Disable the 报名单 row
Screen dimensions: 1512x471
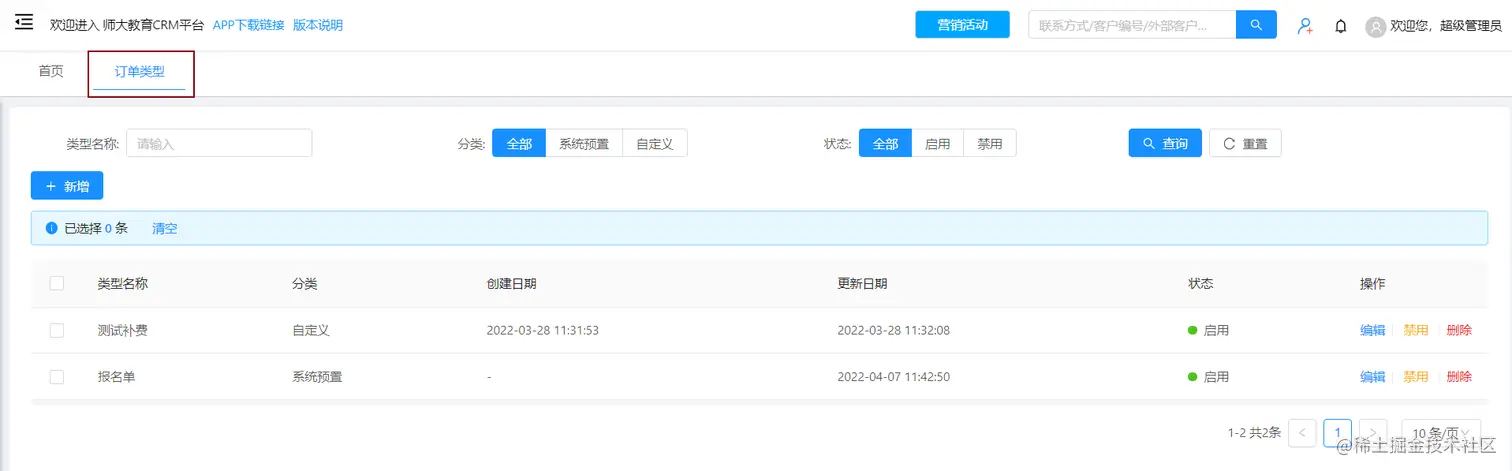click(1416, 377)
